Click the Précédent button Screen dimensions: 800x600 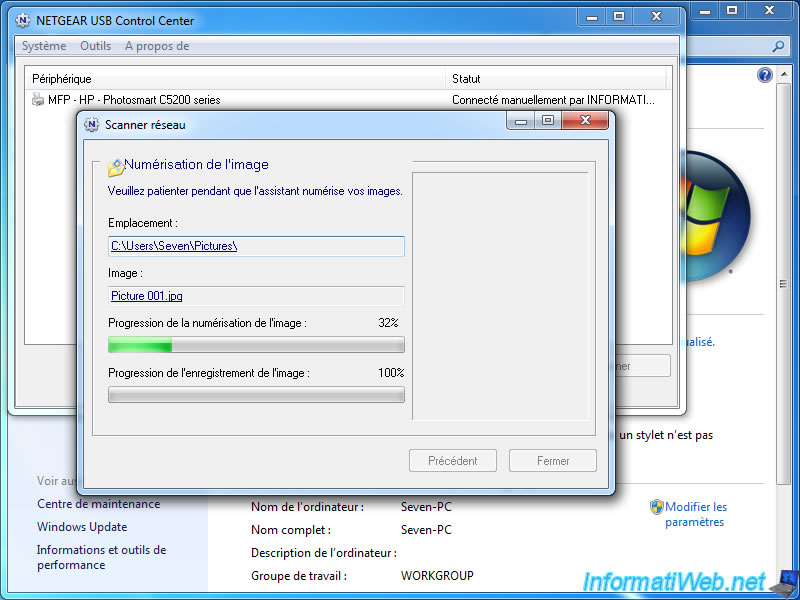tap(453, 461)
